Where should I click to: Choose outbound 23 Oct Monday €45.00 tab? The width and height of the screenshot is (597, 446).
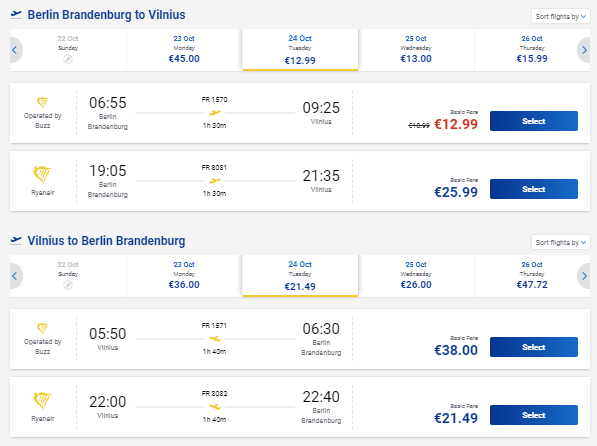point(184,50)
